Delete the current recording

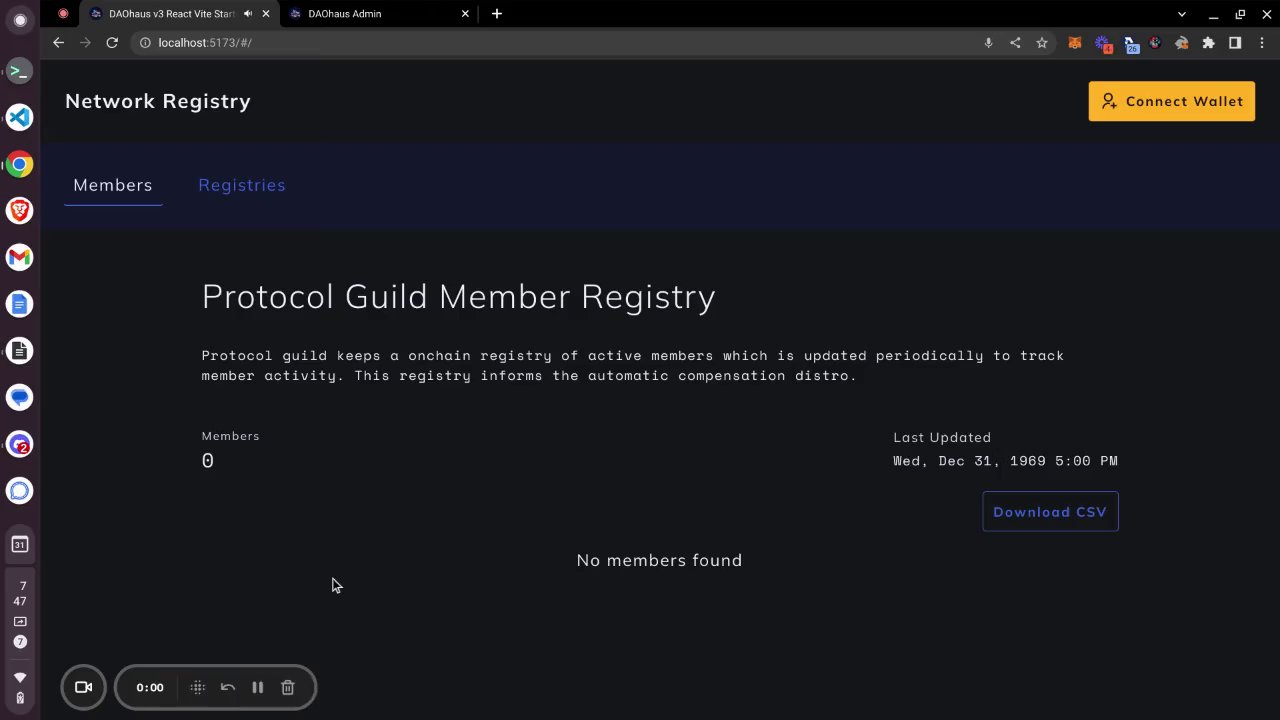pos(287,687)
